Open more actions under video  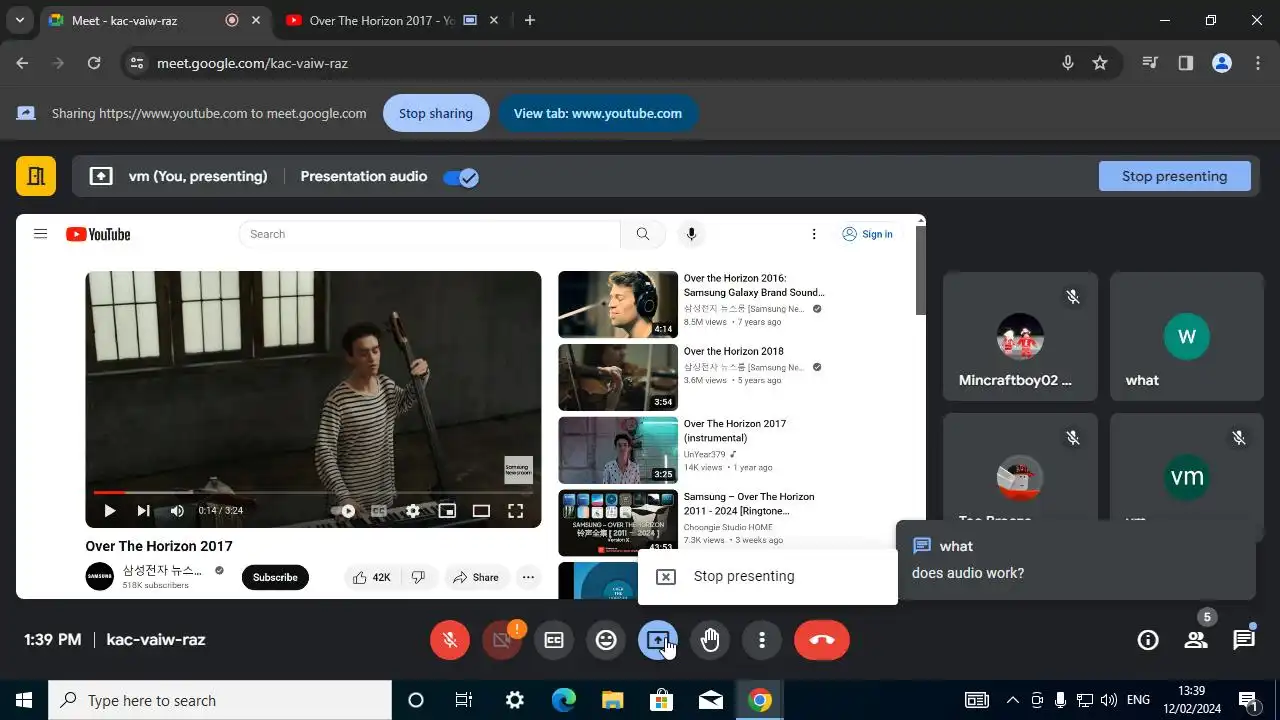528,577
